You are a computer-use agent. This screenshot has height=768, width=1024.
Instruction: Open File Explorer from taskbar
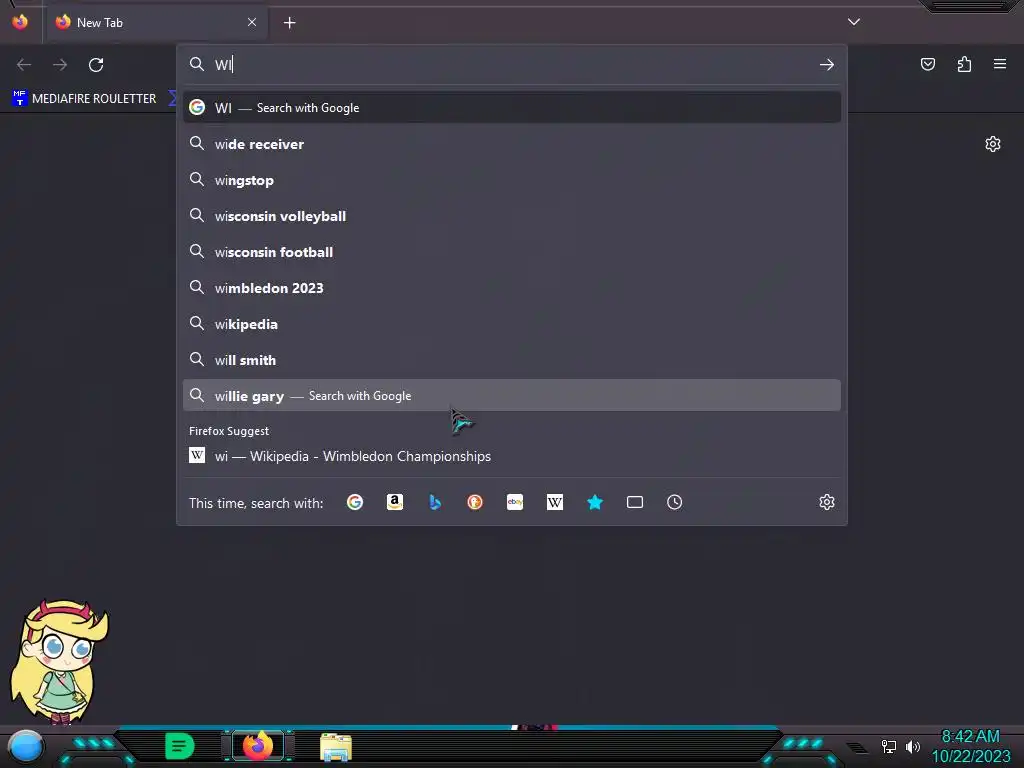[x=336, y=747]
